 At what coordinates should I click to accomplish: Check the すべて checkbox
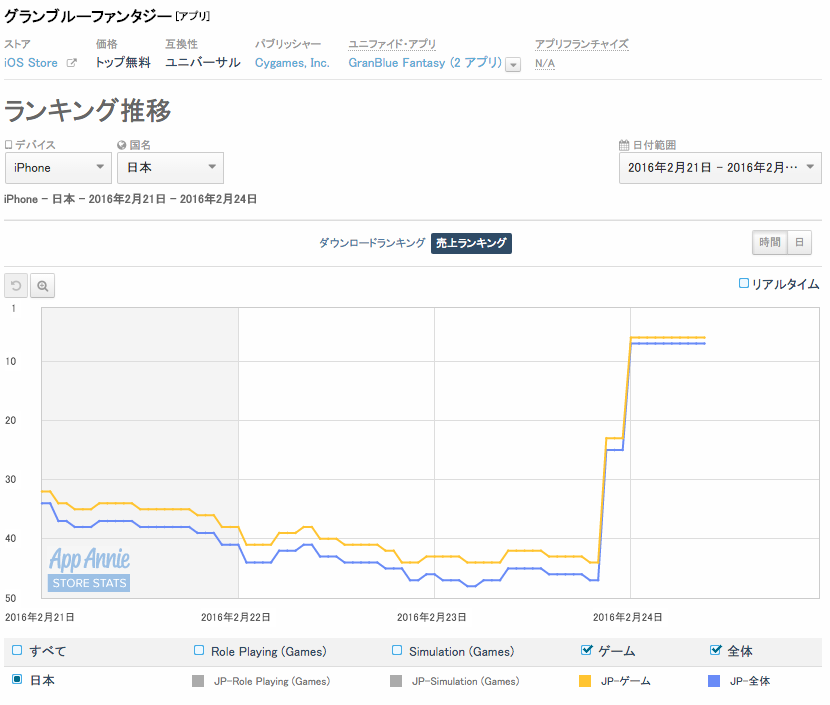17,650
